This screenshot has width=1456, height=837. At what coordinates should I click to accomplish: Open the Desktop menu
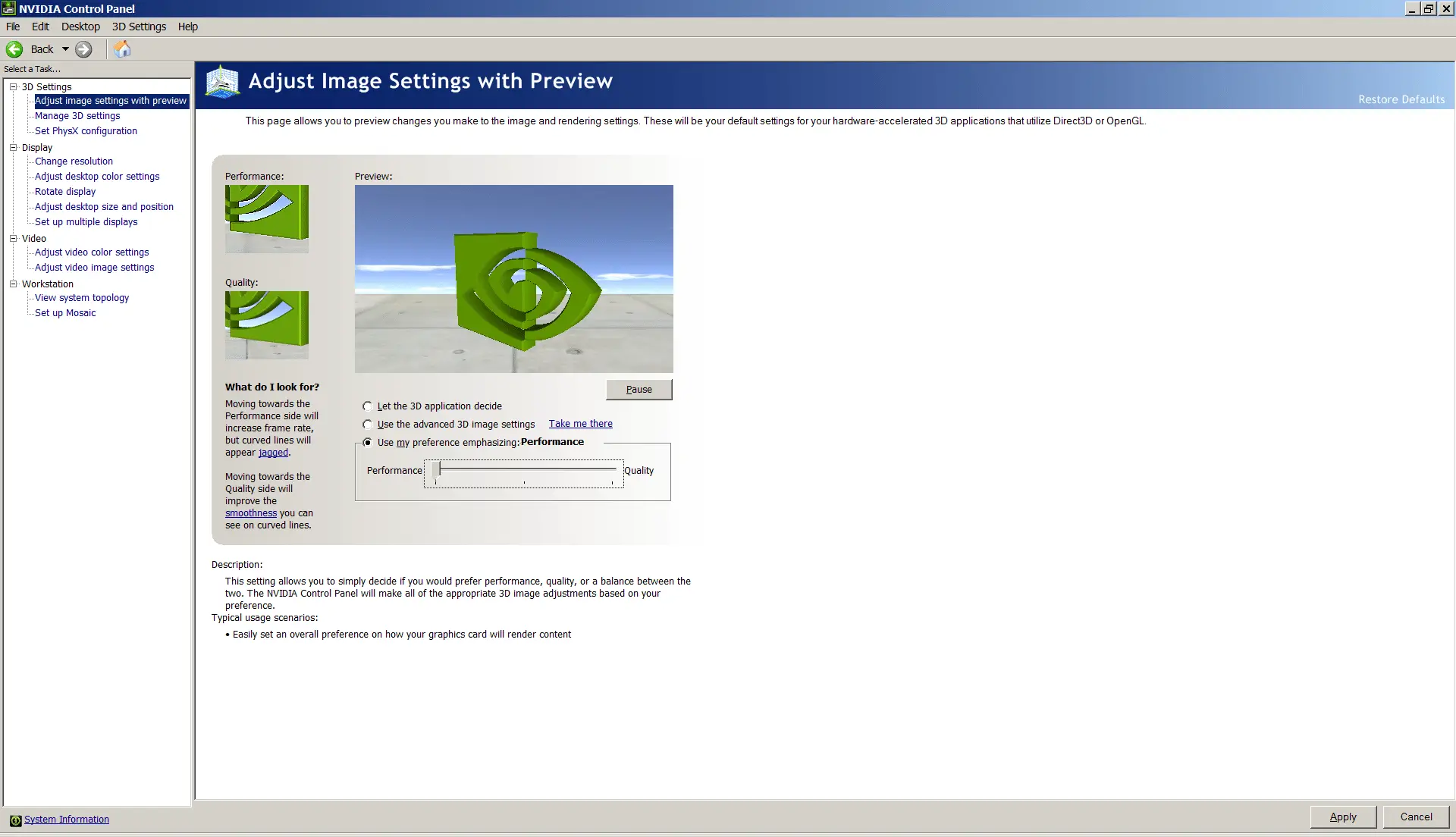80,27
